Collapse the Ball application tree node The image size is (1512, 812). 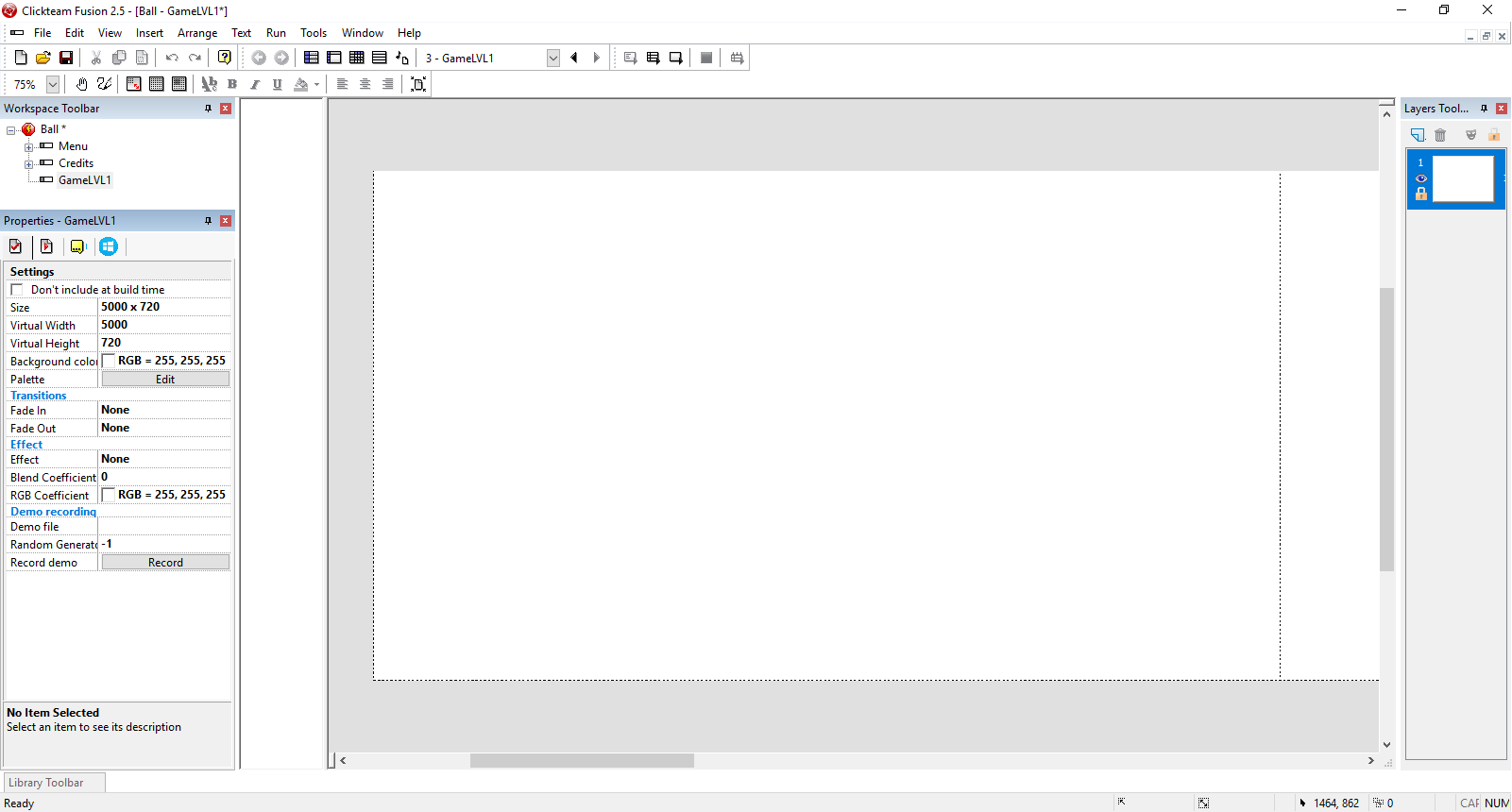point(11,130)
